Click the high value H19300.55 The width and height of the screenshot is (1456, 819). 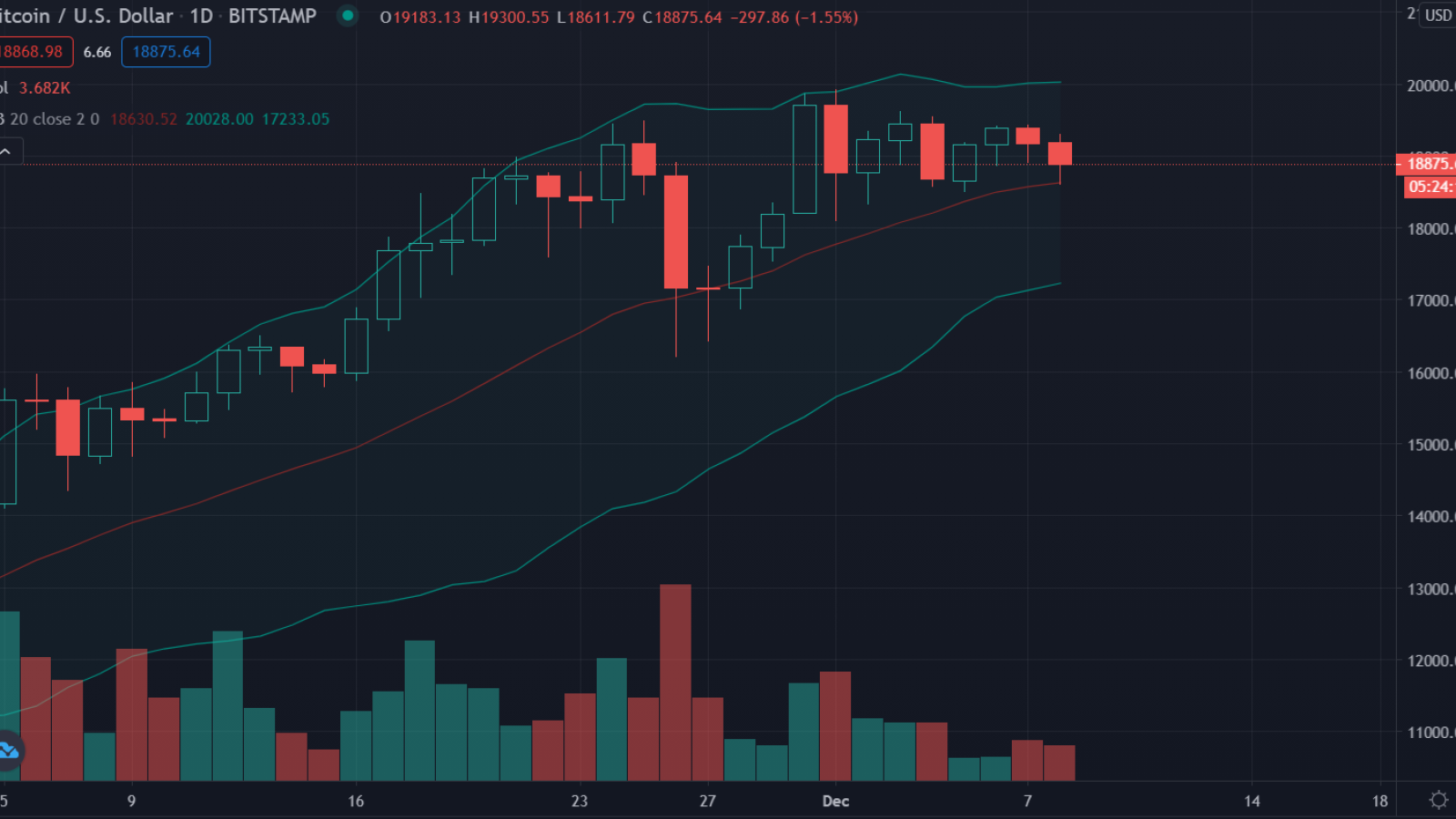509,17
